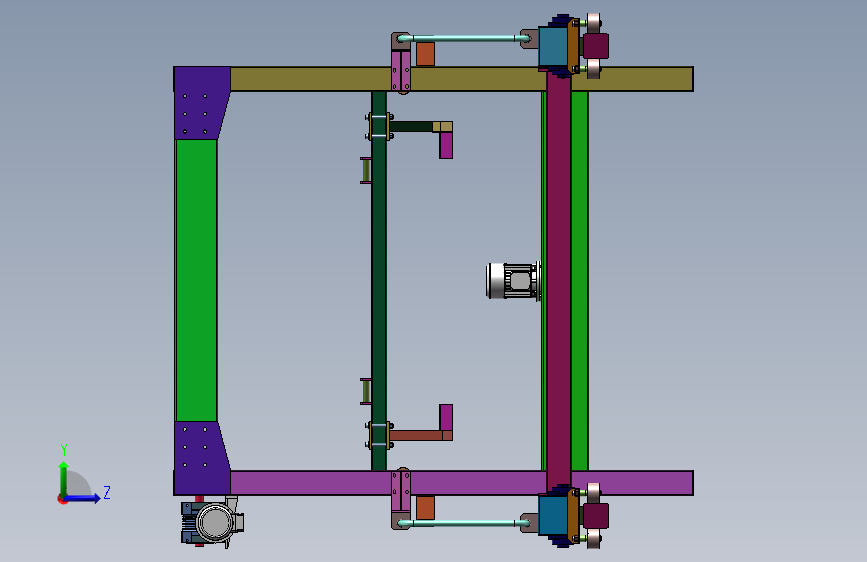Image resolution: width=867 pixels, height=562 pixels.
Task: Select the pink clamp on the top beam
Action: tap(401, 71)
